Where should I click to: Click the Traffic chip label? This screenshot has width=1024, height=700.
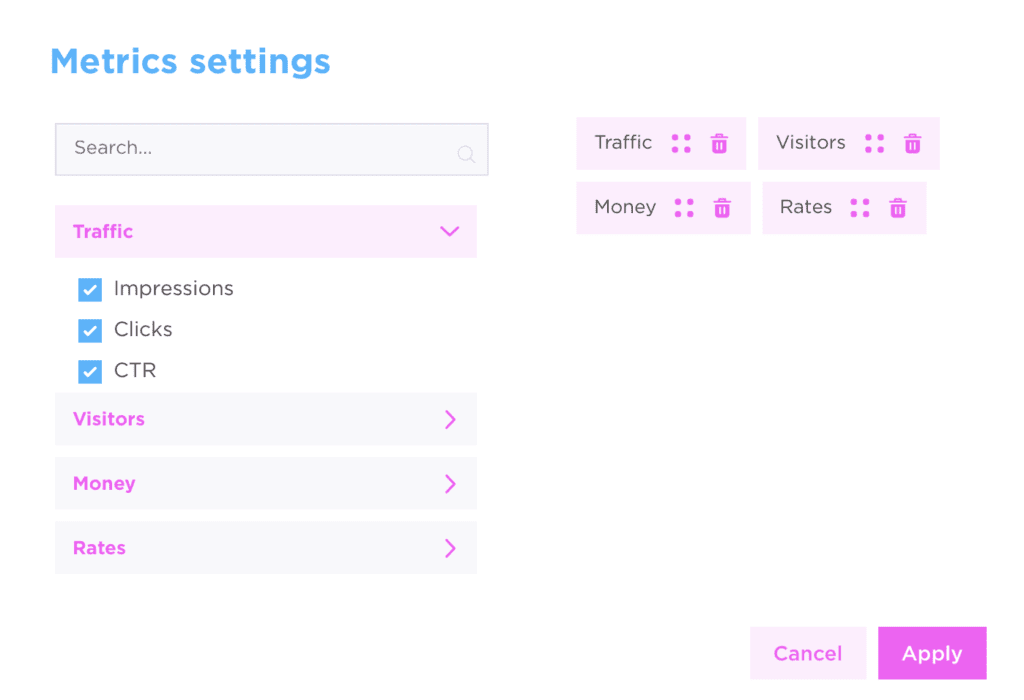623,142
